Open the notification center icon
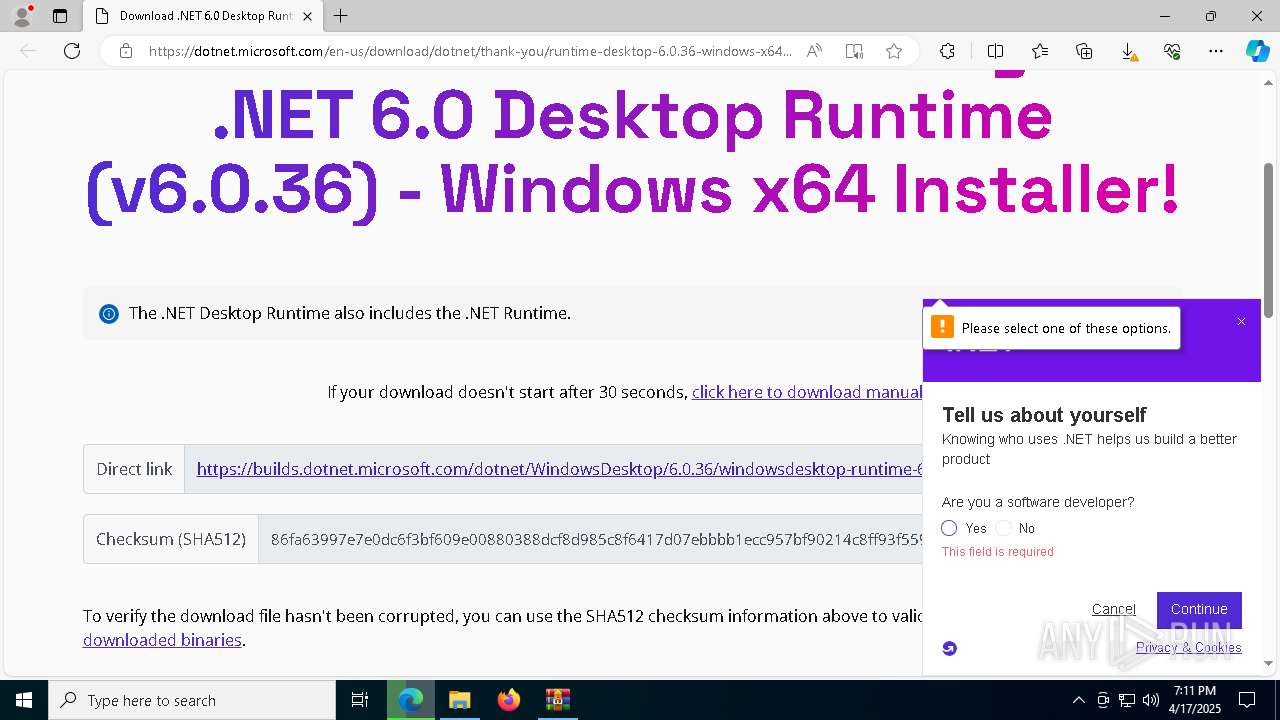The width and height of the screenshot is (1280, 720). [1247, 700]
